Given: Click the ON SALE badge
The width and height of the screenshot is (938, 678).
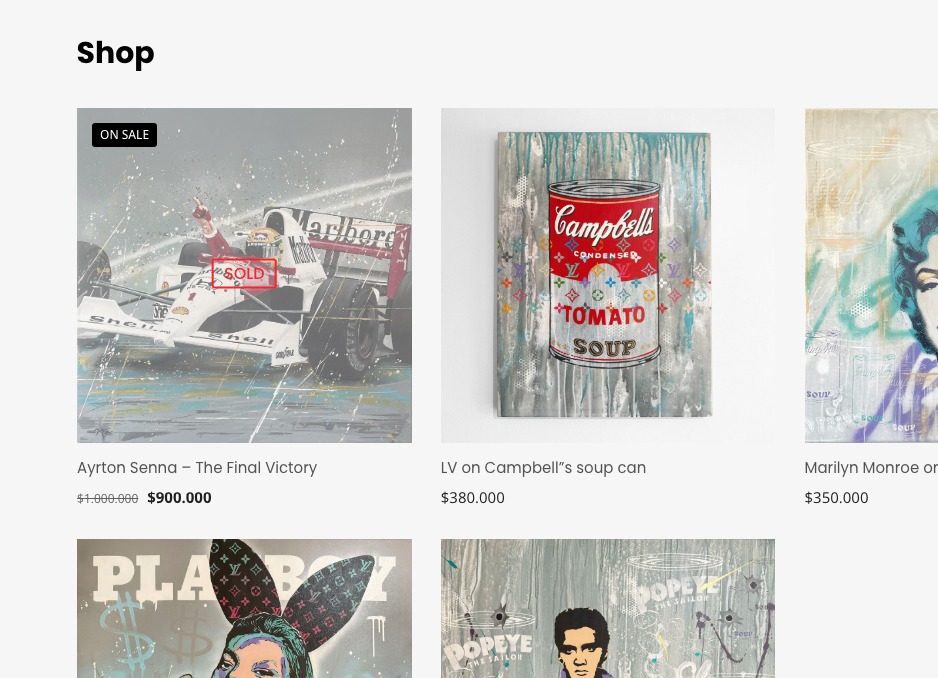Looking at the screenshot, I should pyautogui.click(x=124, y=135).
